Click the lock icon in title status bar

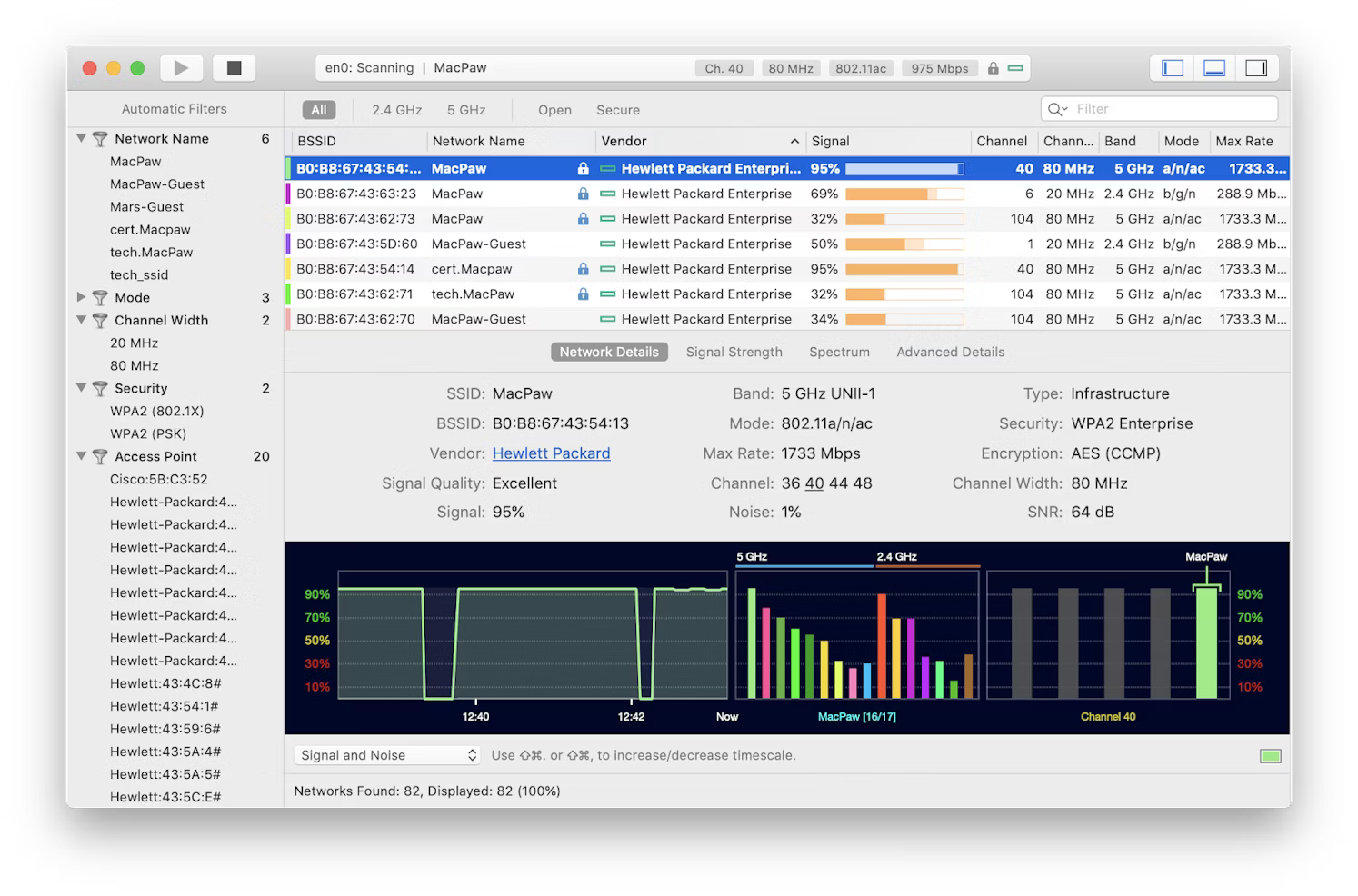pyautogui.click(x=994, y=68)
